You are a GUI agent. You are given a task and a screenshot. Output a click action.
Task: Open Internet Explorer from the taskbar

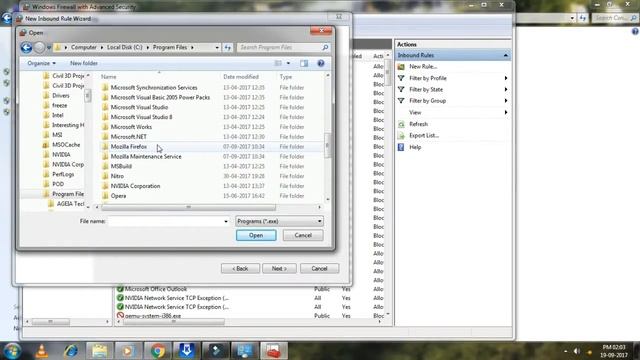click(71, 351)
